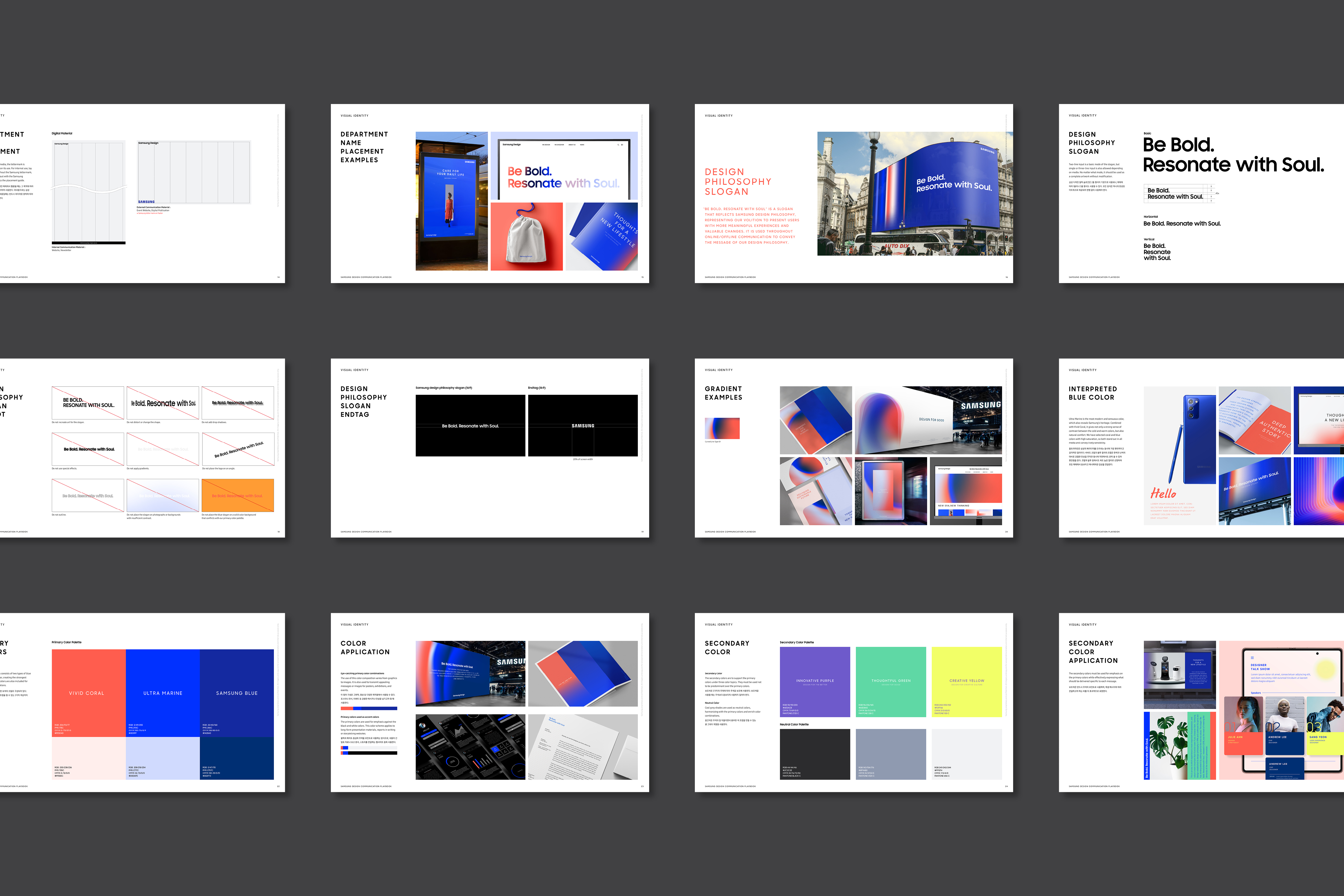This screenshot has height=896, width=1344.
Task: Select the Thoughtful Green swatch
Action: tap(891, 681)
